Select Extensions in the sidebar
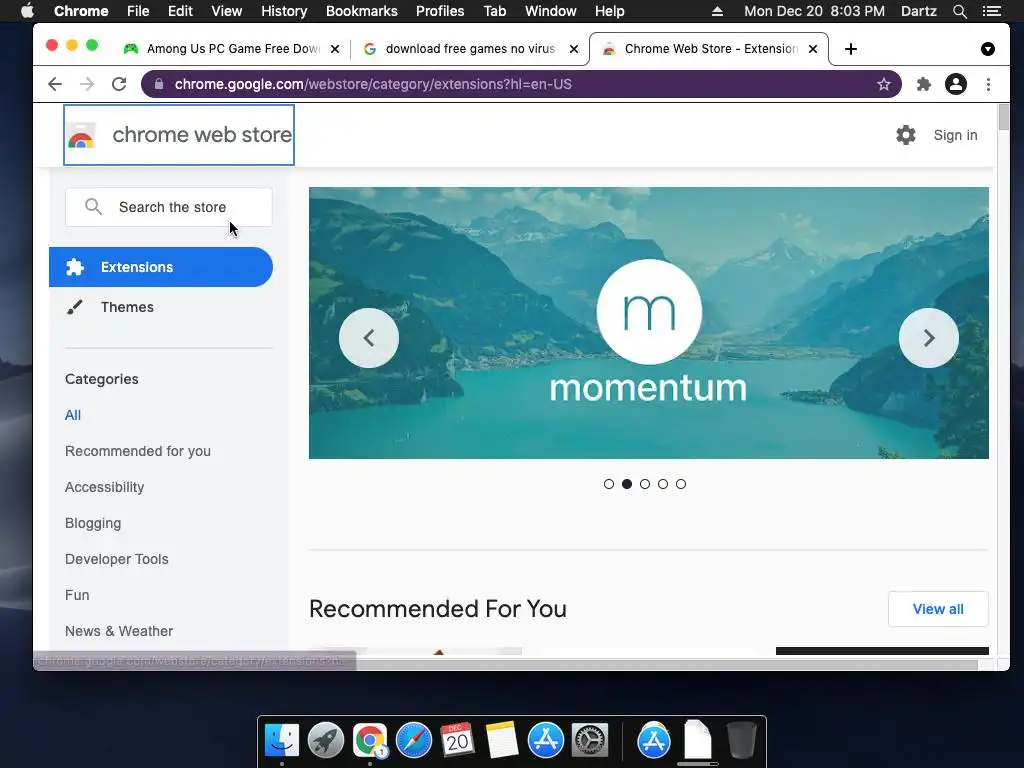 [x=161, y=267]
